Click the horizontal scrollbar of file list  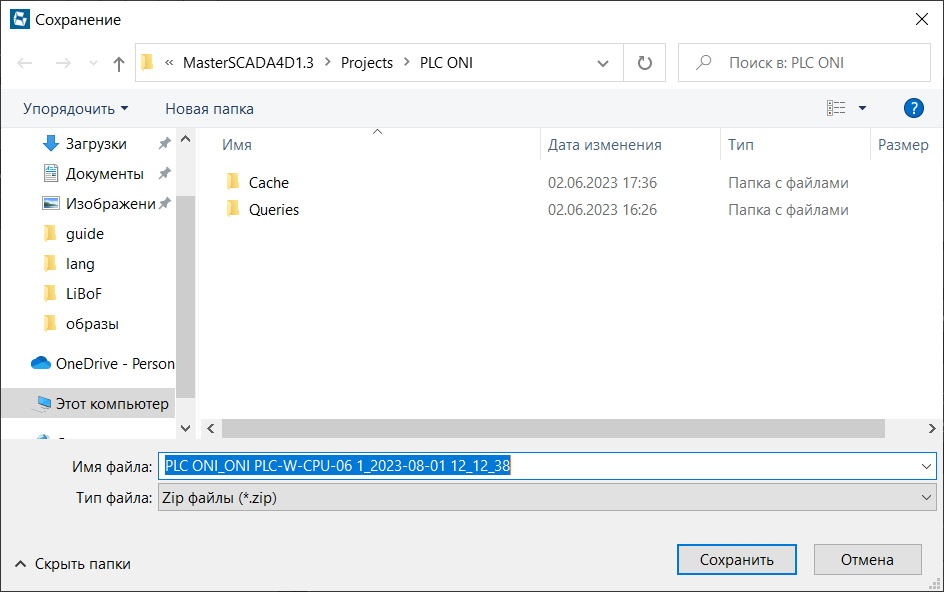553,428
